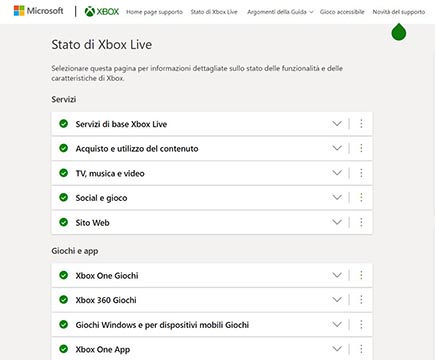The image size is (435, 360).
Task: Open Stato di Xbox Live nav link
Action: (214, 12)
